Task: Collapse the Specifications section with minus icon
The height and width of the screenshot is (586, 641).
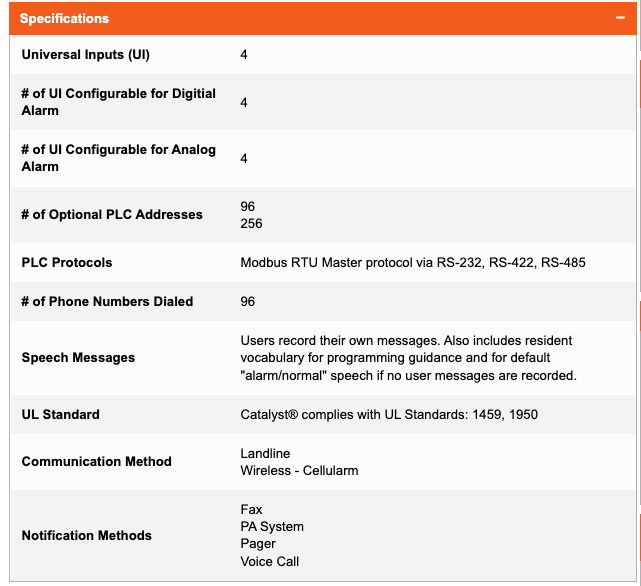Action: [620, 18]
